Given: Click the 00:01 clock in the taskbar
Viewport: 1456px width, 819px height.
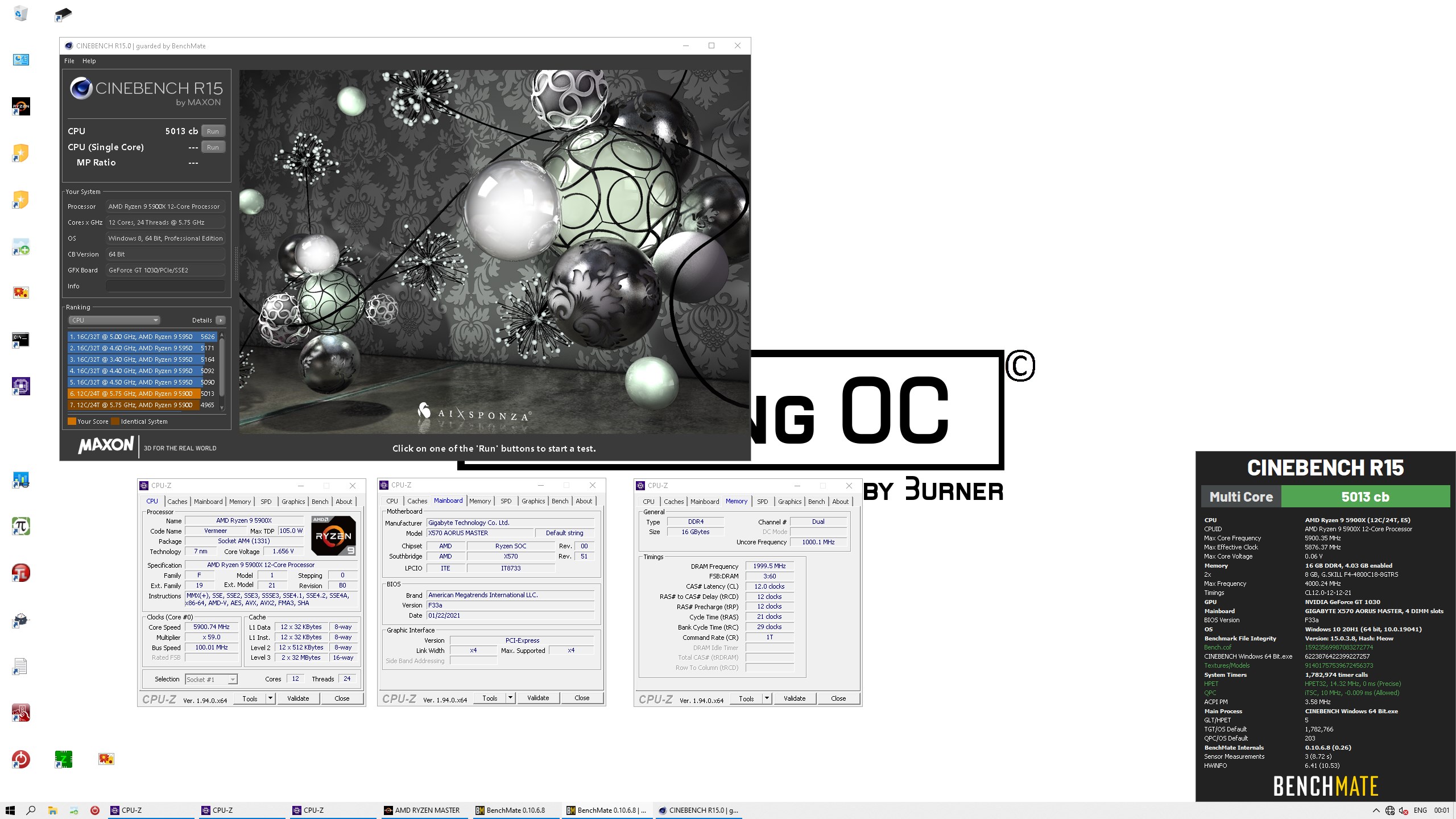Looking at the screenshot, I should click(x=1442, y=810).
